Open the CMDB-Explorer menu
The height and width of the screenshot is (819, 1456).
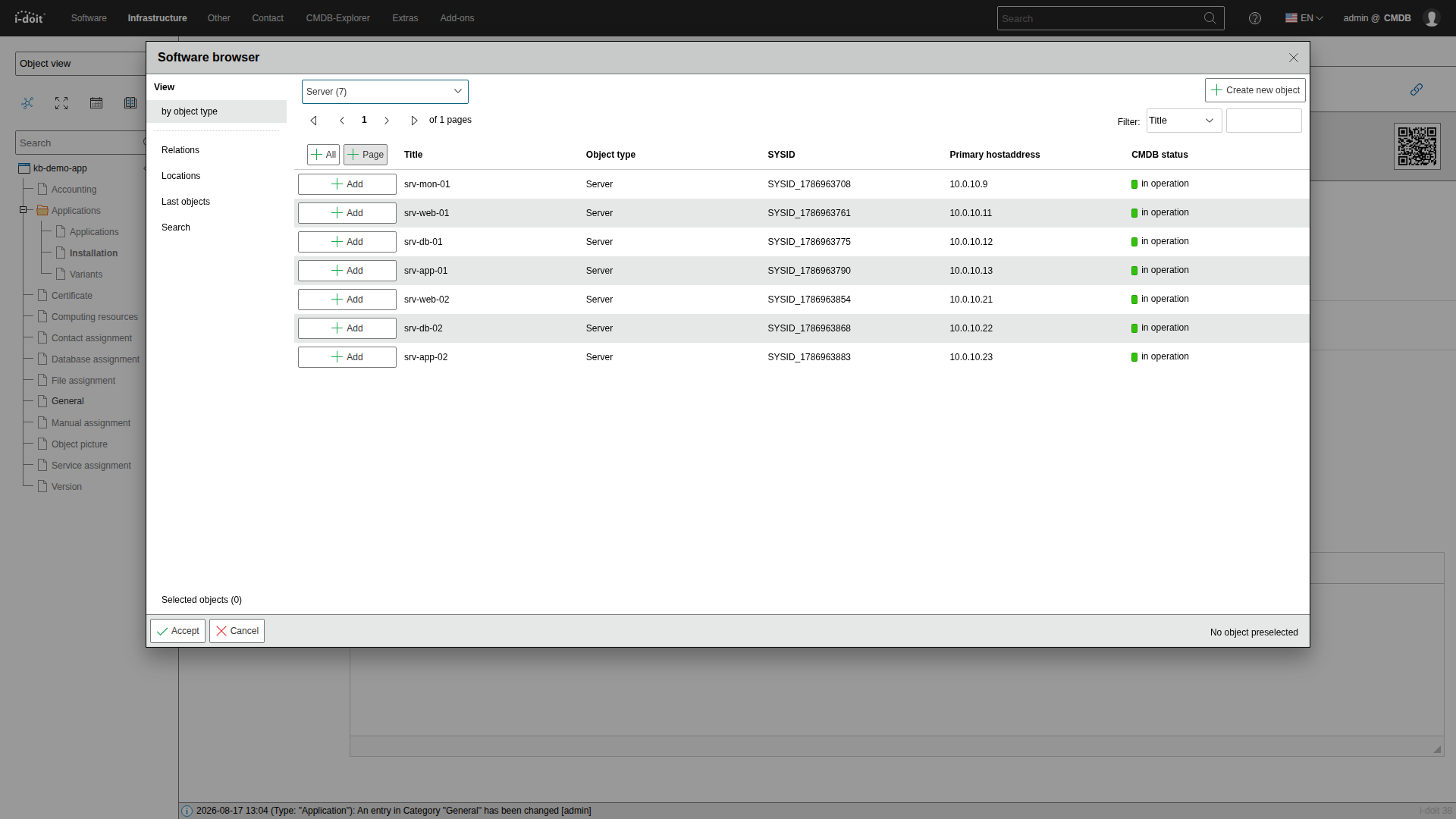(338, 18)
